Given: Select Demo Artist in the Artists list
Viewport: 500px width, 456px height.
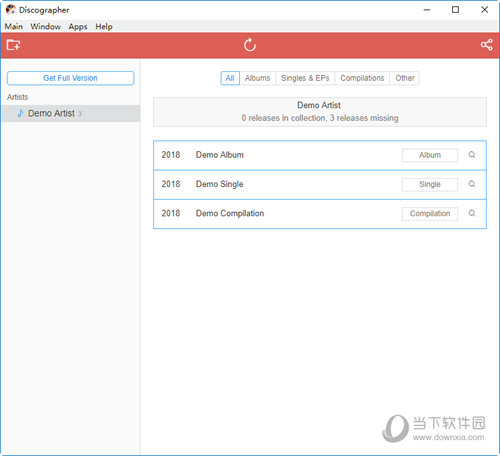Looking at the screenshot, I should pyautogui.click(x=70, y=113).
